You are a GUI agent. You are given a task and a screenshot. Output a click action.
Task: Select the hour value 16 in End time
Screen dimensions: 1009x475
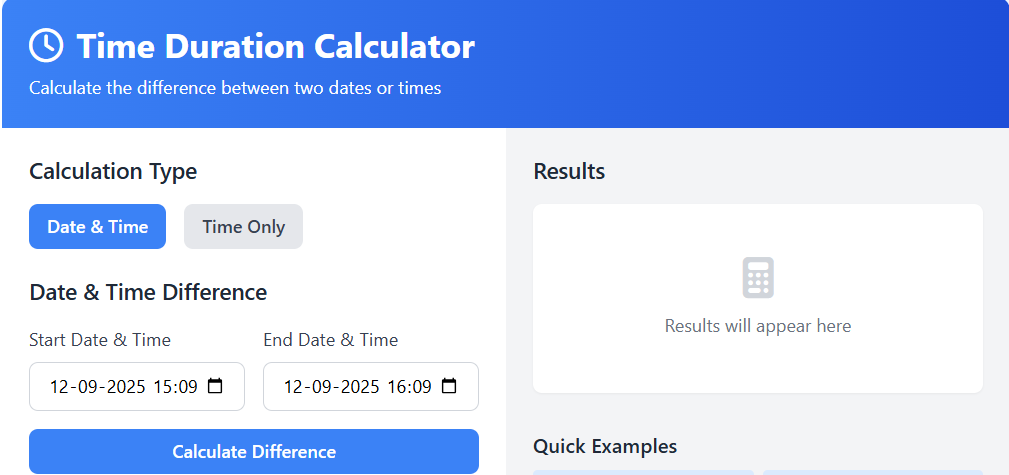coord(397,387)
